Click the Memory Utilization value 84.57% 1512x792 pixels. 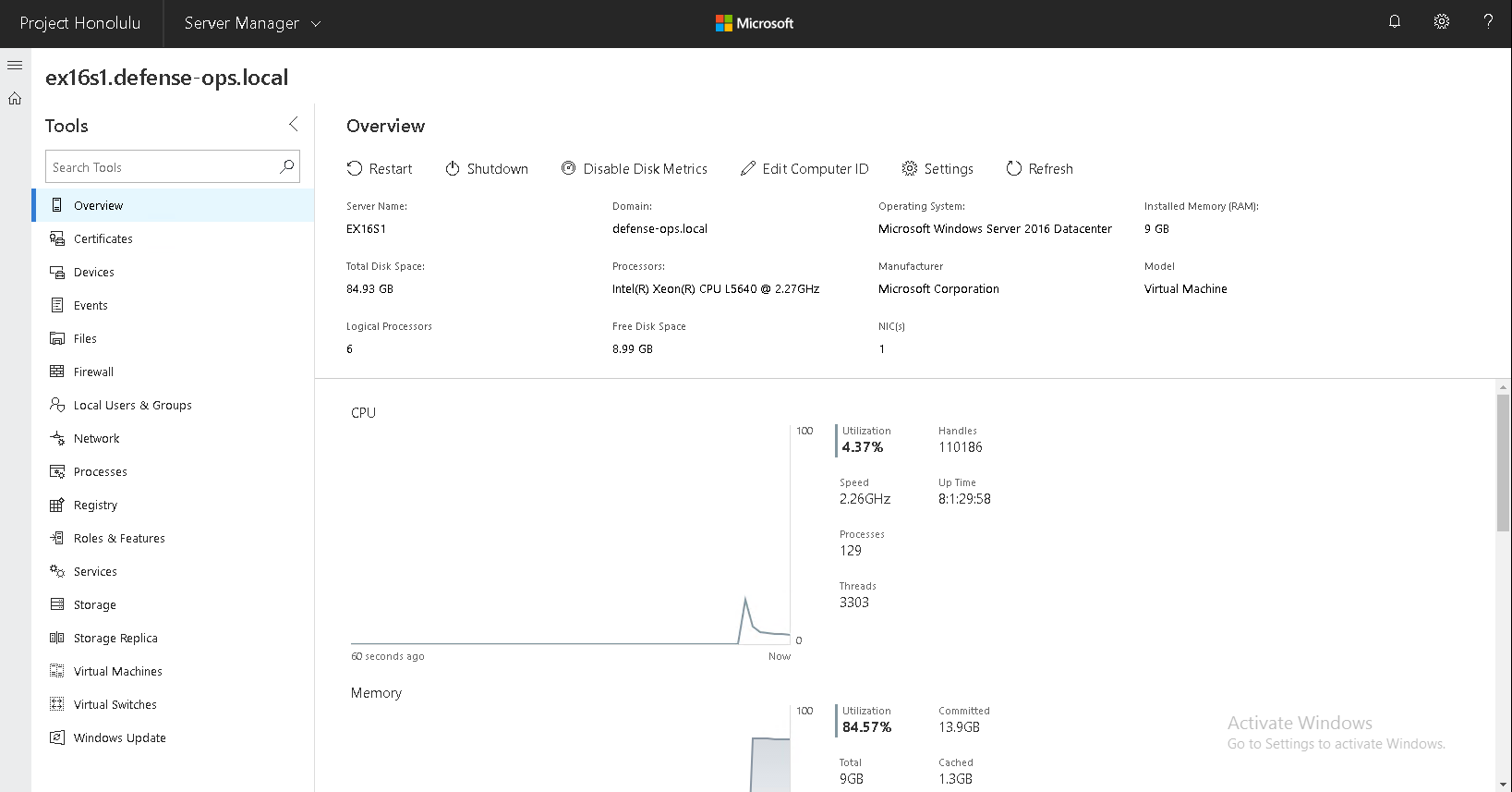(x=866, y=727)
